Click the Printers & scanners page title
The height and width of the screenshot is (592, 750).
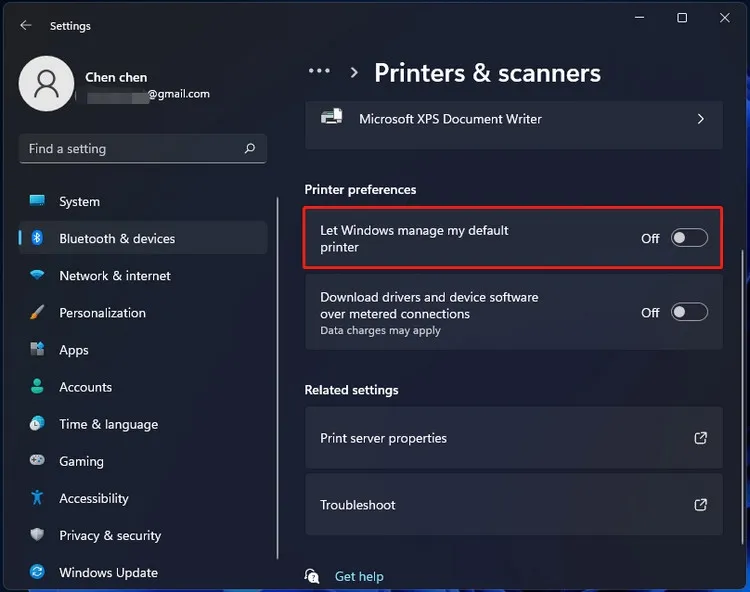click(487, 73)
